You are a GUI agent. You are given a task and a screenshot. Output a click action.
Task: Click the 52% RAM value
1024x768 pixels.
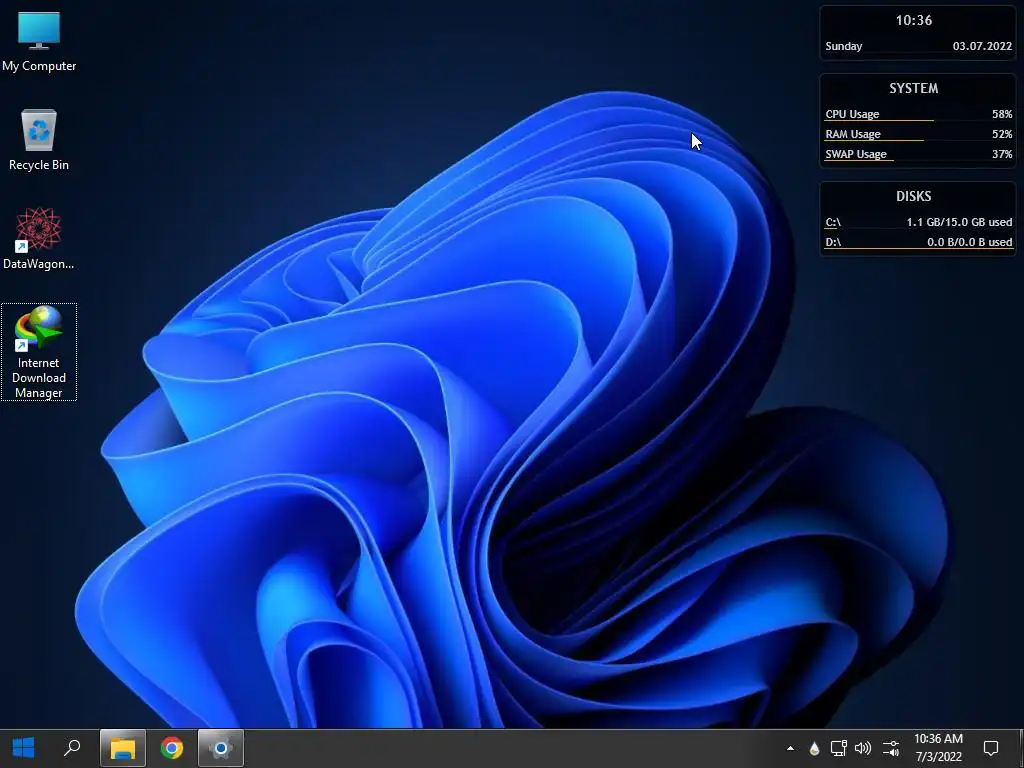click(1002, 134)
